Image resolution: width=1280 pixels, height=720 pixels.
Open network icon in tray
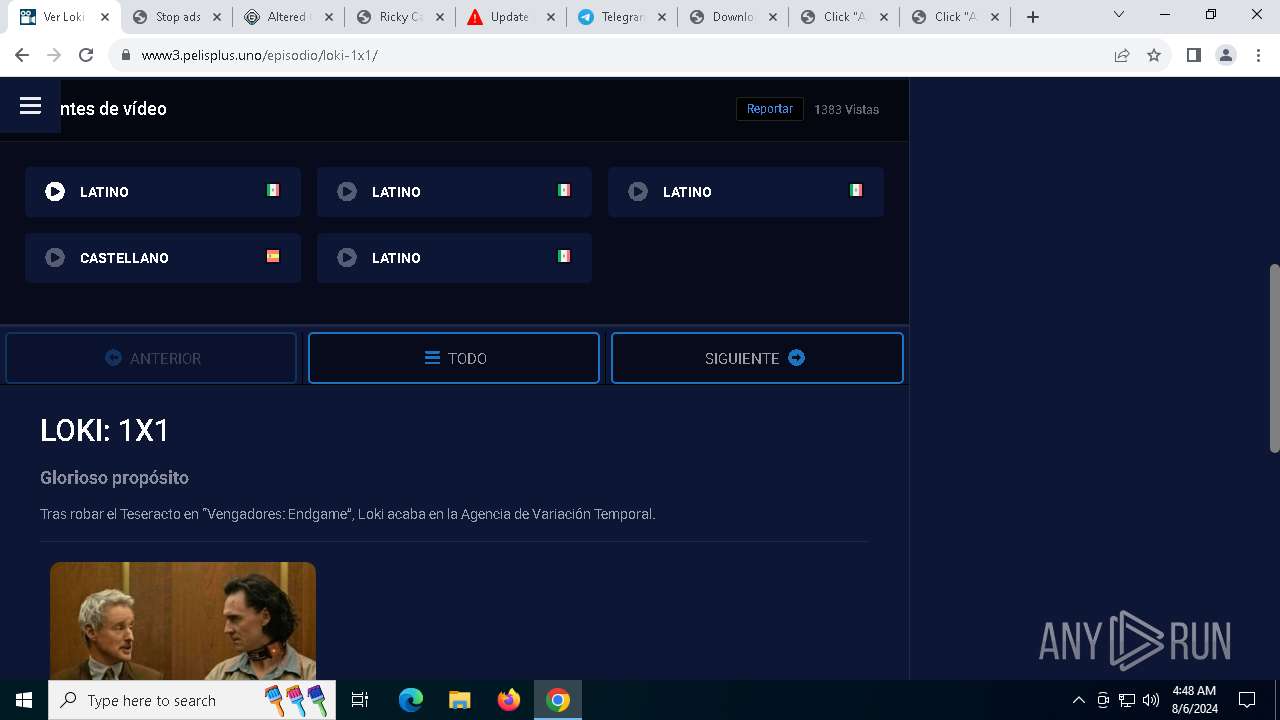1127,700
